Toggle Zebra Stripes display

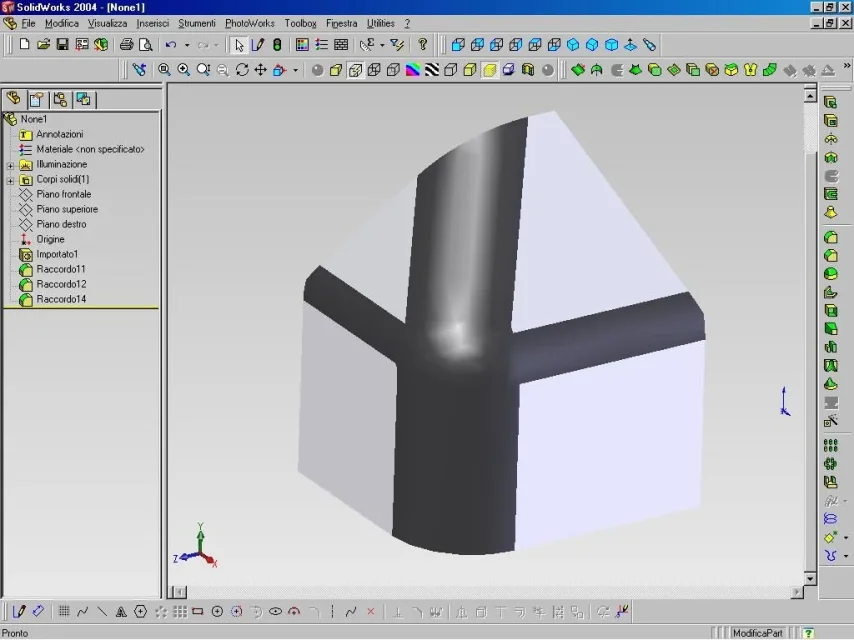[432, 70]
